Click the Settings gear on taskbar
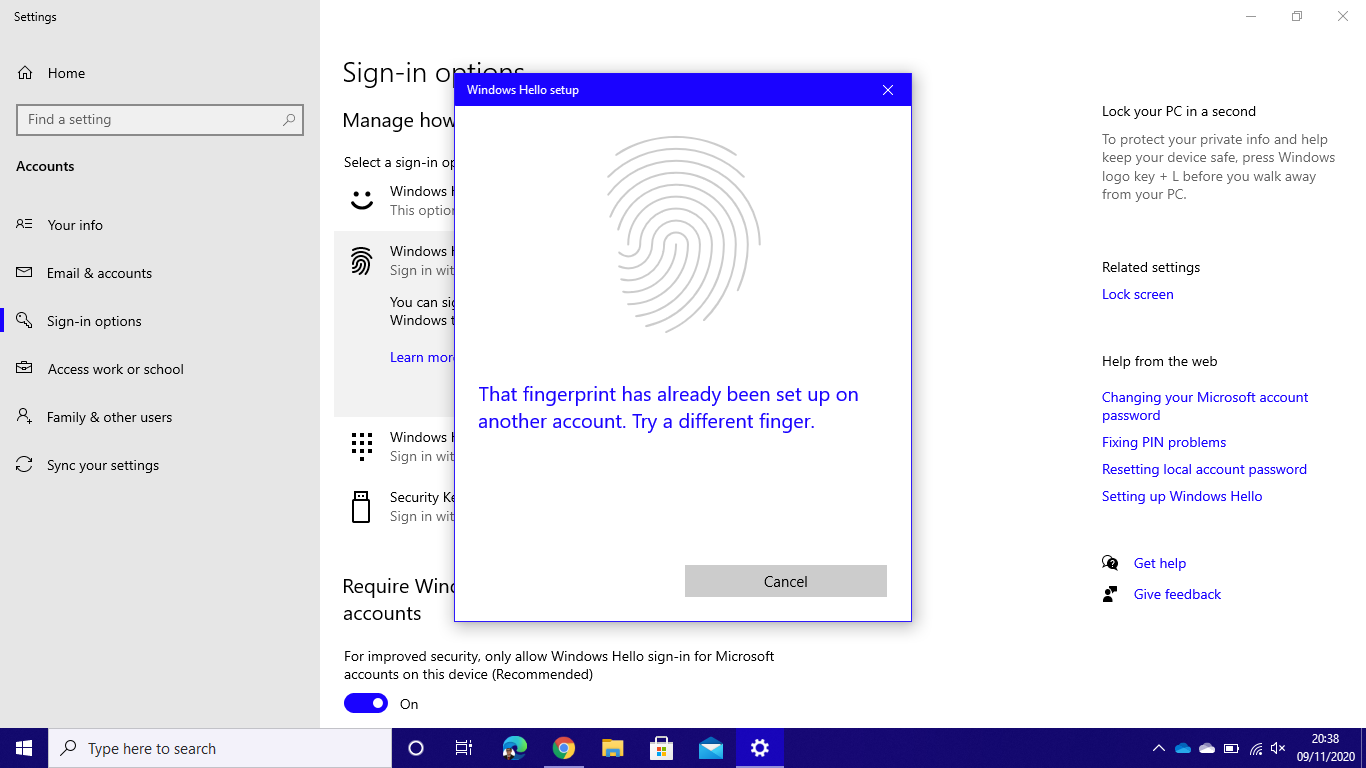This screenshot has width=1366, height=768. coord(760,748)
